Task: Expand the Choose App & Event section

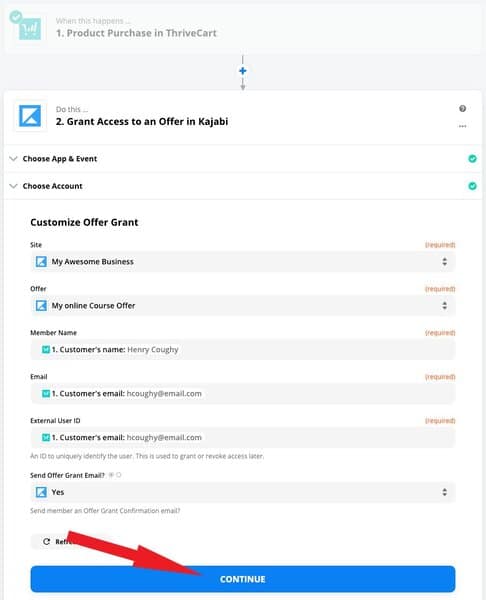Action: (x=243, y=159)
